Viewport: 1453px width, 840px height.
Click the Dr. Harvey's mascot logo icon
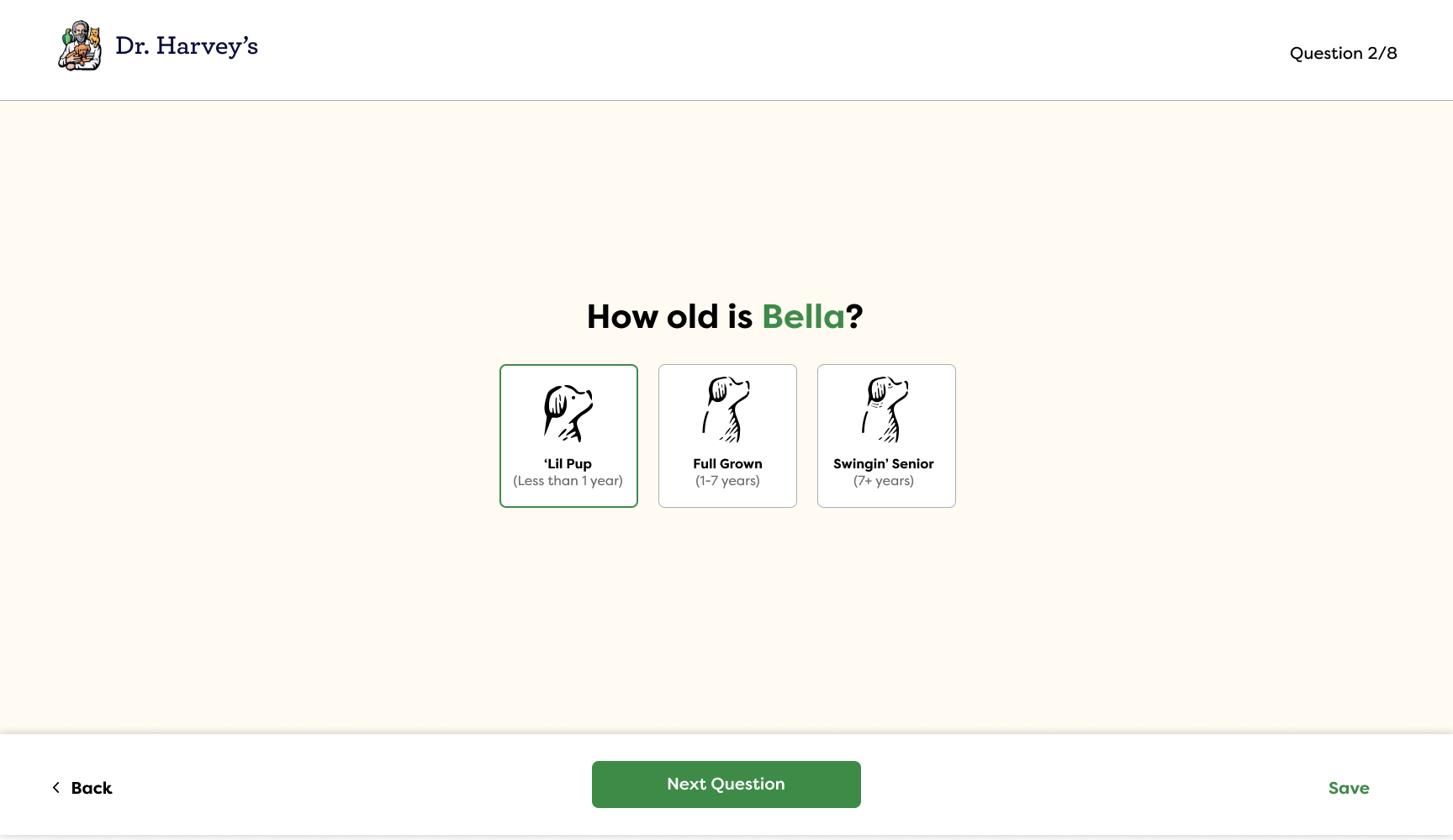coord(80,46)
